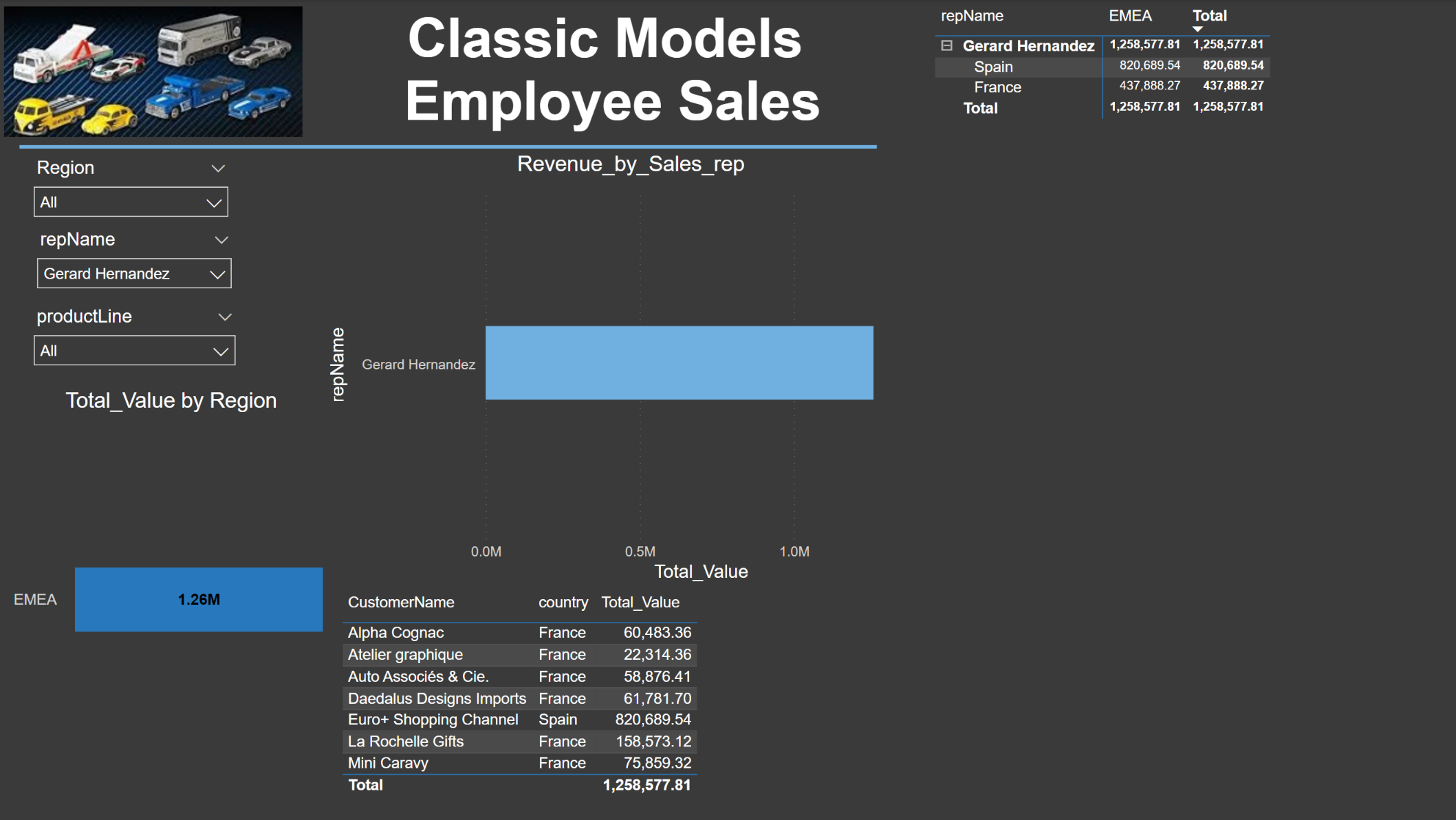Select the Daedalus Designs Imports row
This screenshot has height=820, width=1456.
pos(520,699)
